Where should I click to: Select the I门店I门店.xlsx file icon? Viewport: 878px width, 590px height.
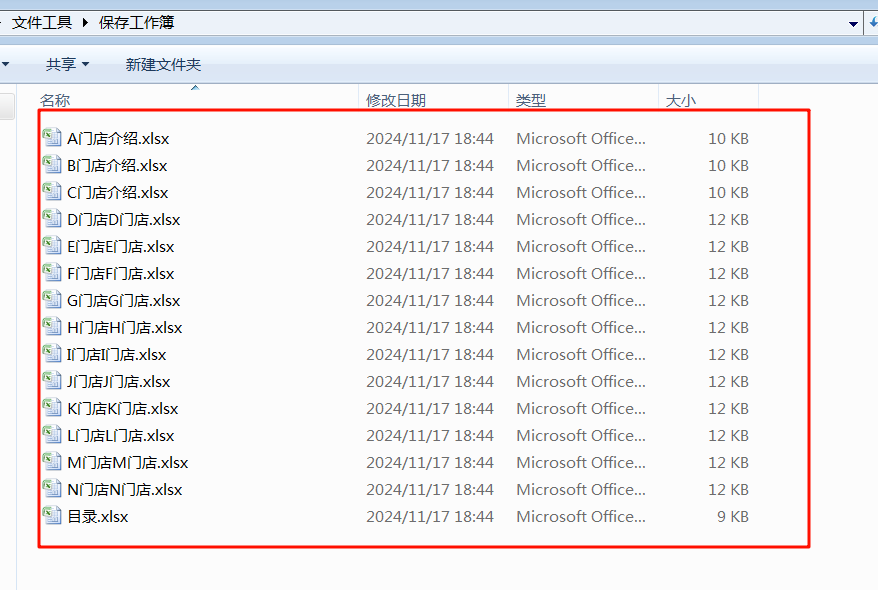click(52, 354)
